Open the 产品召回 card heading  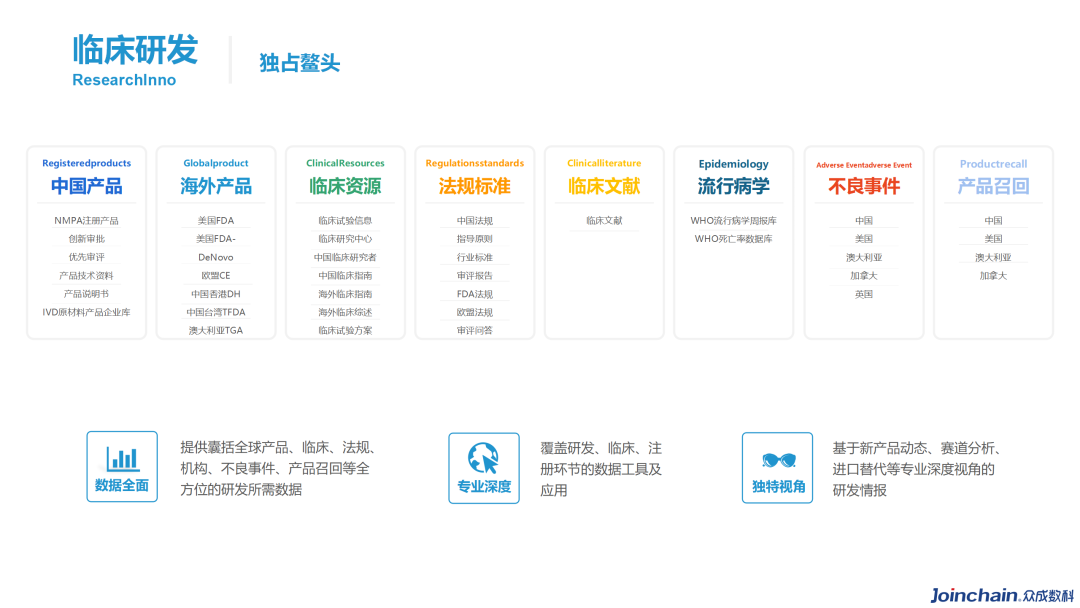pos(993,186)
